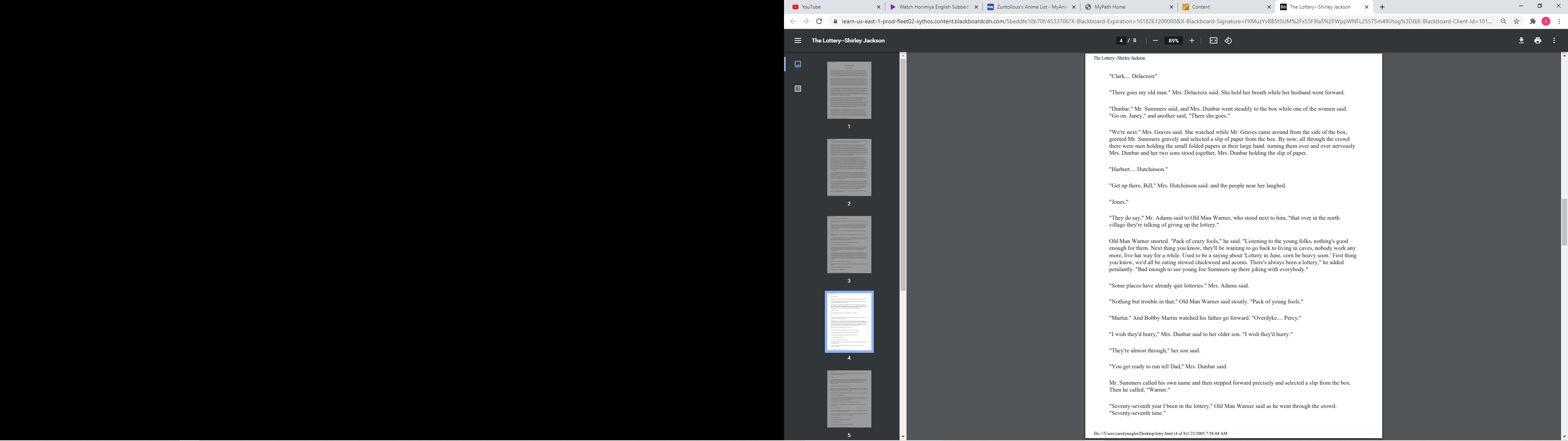Viewport: 1568px width, 441px height.
Task: Close the Zuntolious's Anime List tab
Action: click(x=1074, y=7)
